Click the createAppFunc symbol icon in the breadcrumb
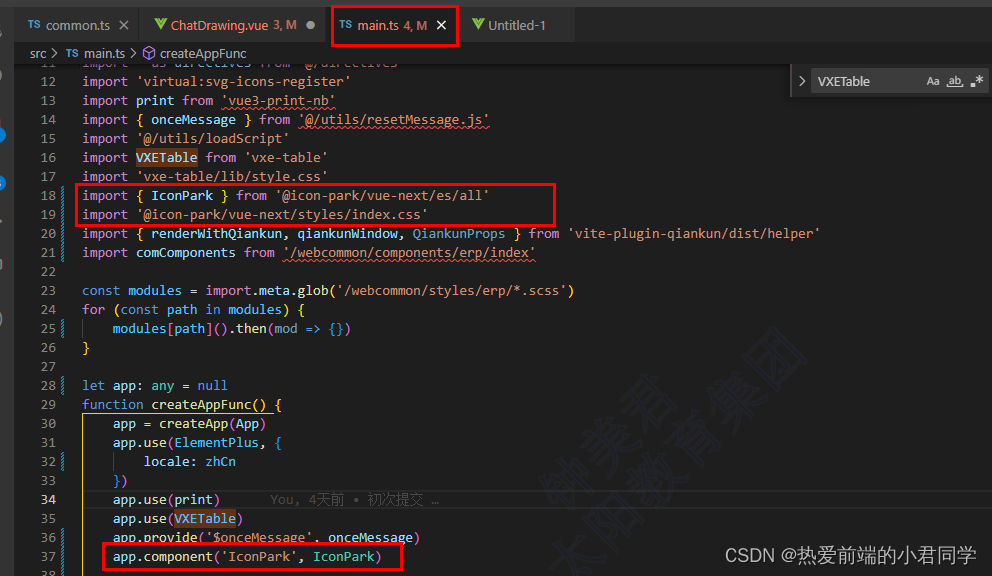The width and height of the screenshot is (992, 576). 147,53
